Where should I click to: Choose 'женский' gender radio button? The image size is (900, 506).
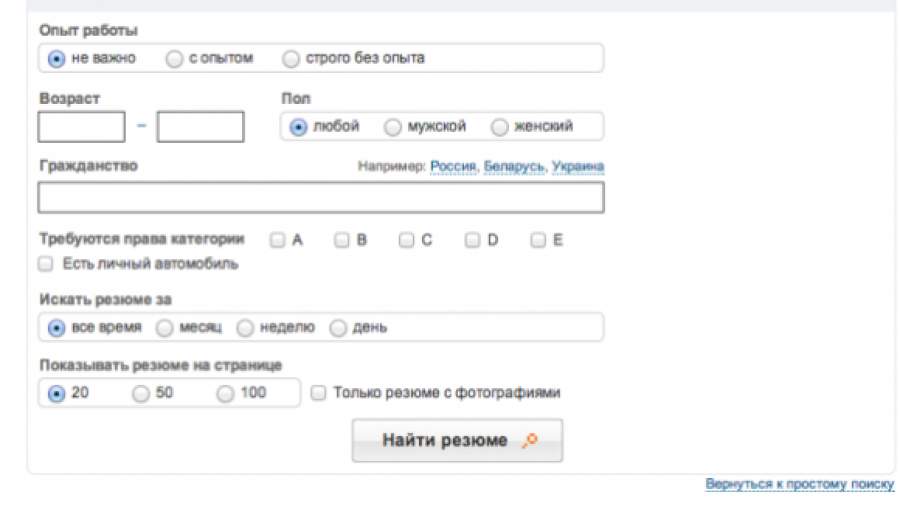[499, 127]
